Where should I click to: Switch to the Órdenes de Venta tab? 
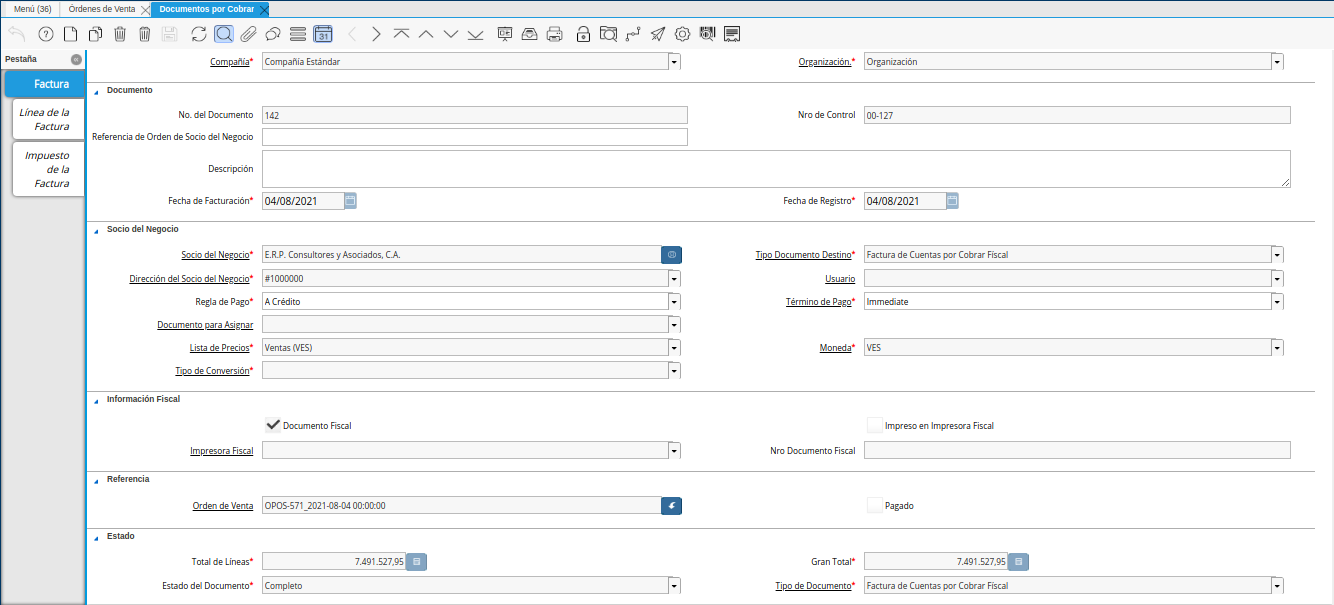(102, 9)
